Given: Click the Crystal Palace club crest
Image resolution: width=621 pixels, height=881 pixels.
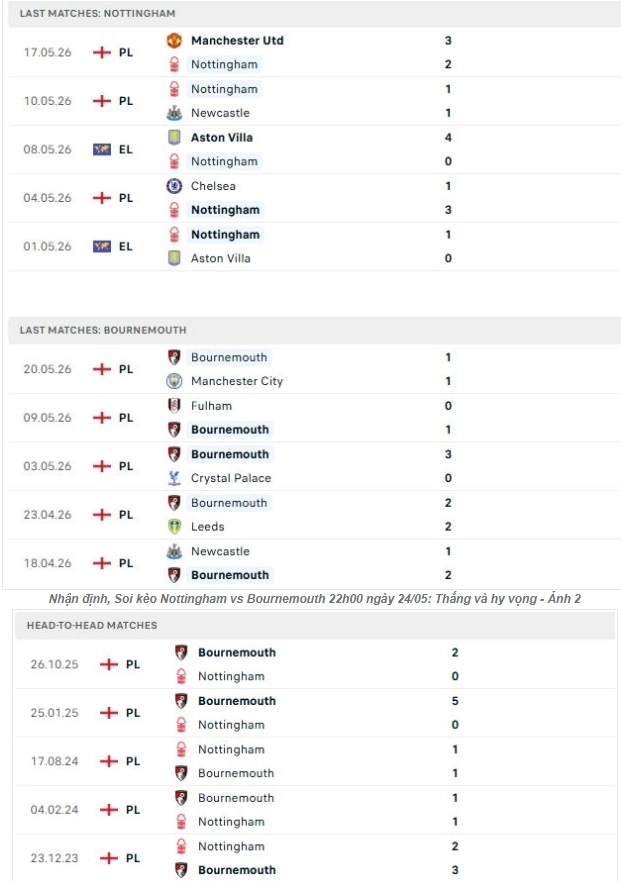Looking at the screenshot, I should tap(174, 478).
